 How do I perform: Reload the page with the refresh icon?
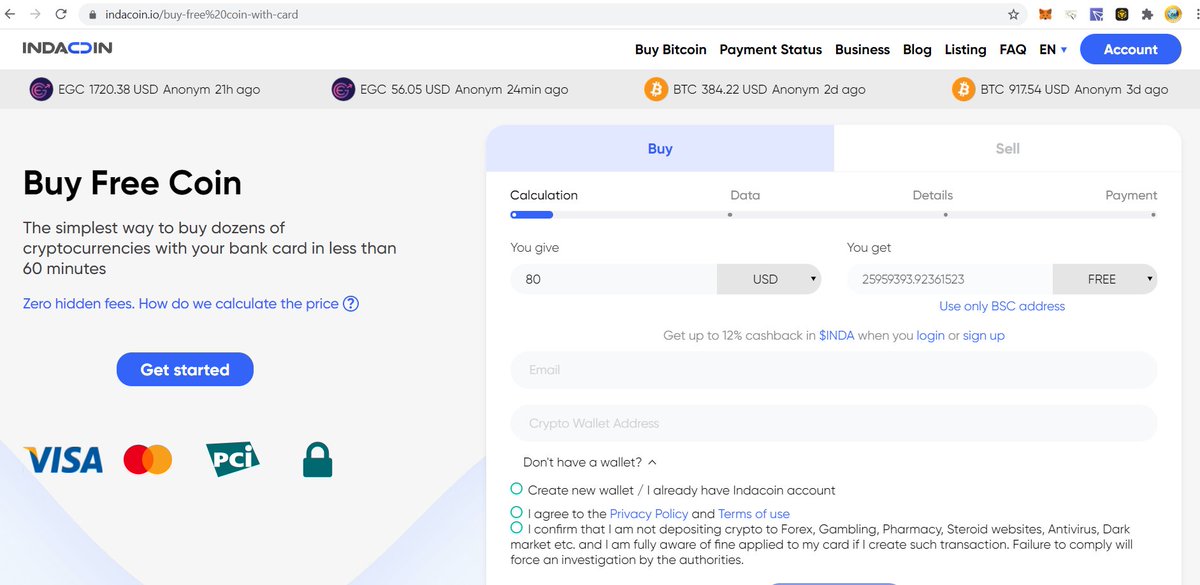61,15
